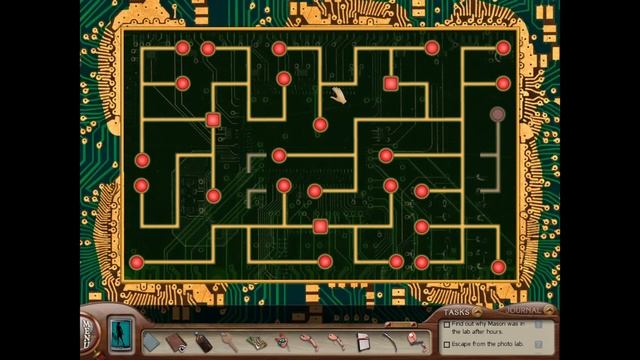
Task: Choose the folded green paper inventory item
Action: click(257, 342)
